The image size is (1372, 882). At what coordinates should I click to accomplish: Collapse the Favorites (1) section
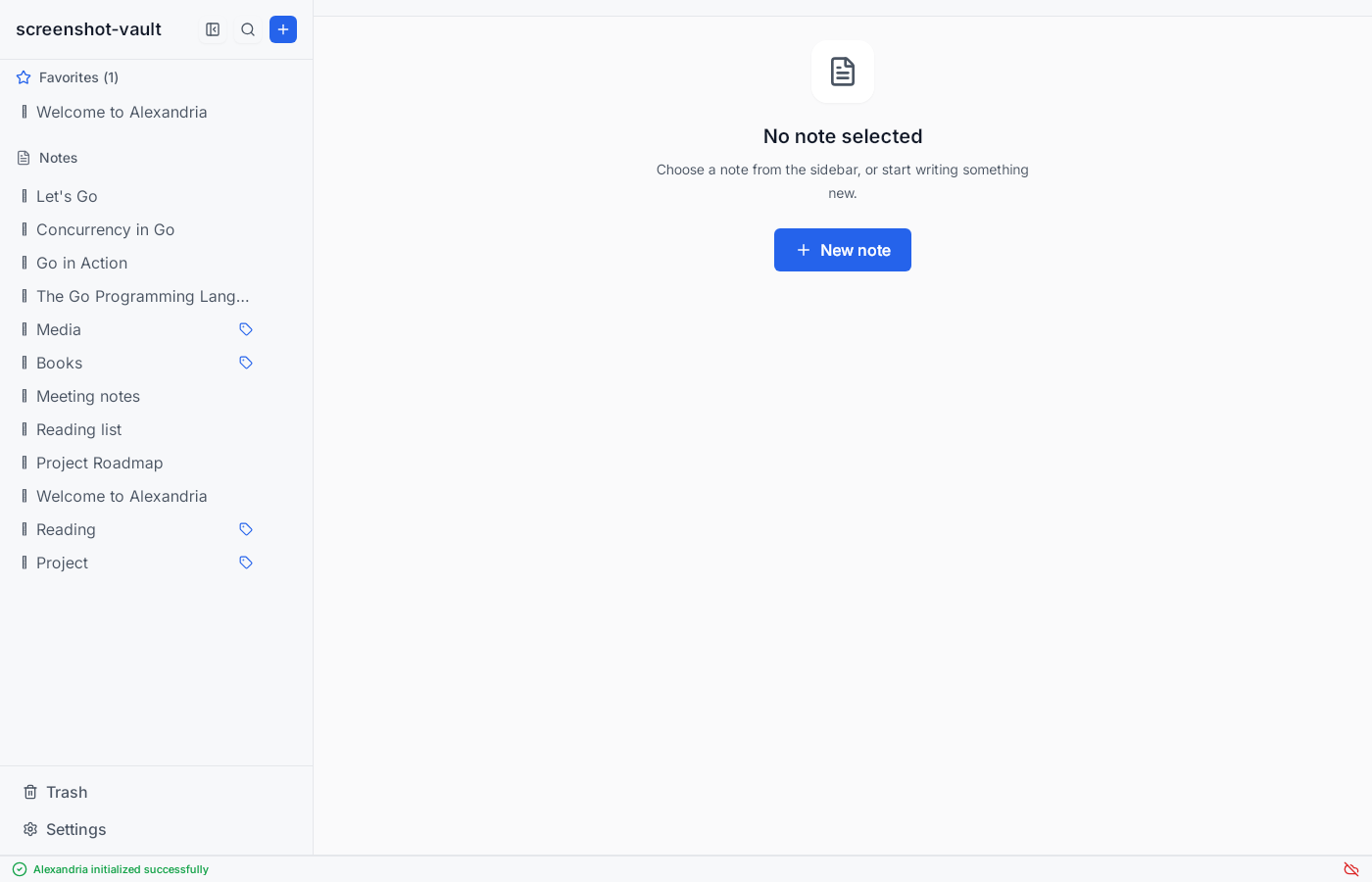tap(78, 77)
